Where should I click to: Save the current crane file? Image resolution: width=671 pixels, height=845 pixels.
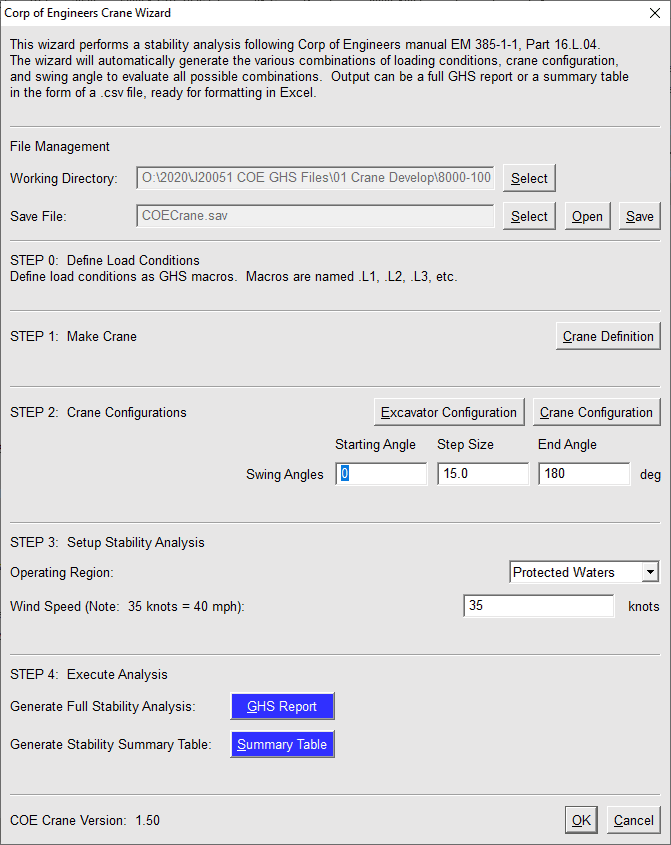click(x=639, y=216)
